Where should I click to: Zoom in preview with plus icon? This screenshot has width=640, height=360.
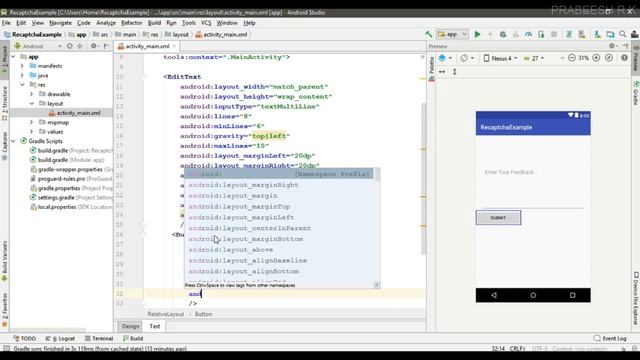(x=596, y=58)
